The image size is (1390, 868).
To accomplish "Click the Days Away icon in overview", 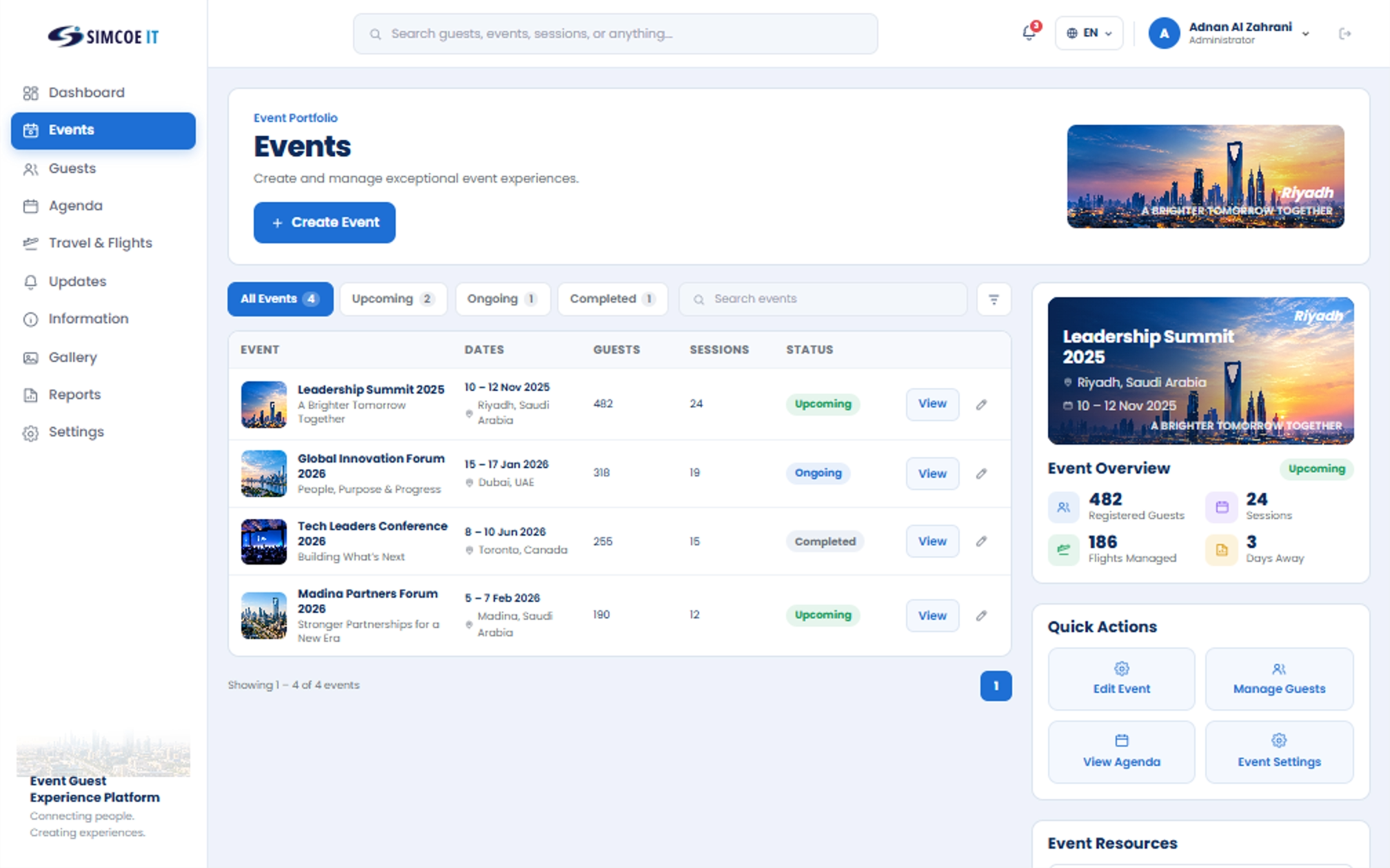I will coord(1222,550).
